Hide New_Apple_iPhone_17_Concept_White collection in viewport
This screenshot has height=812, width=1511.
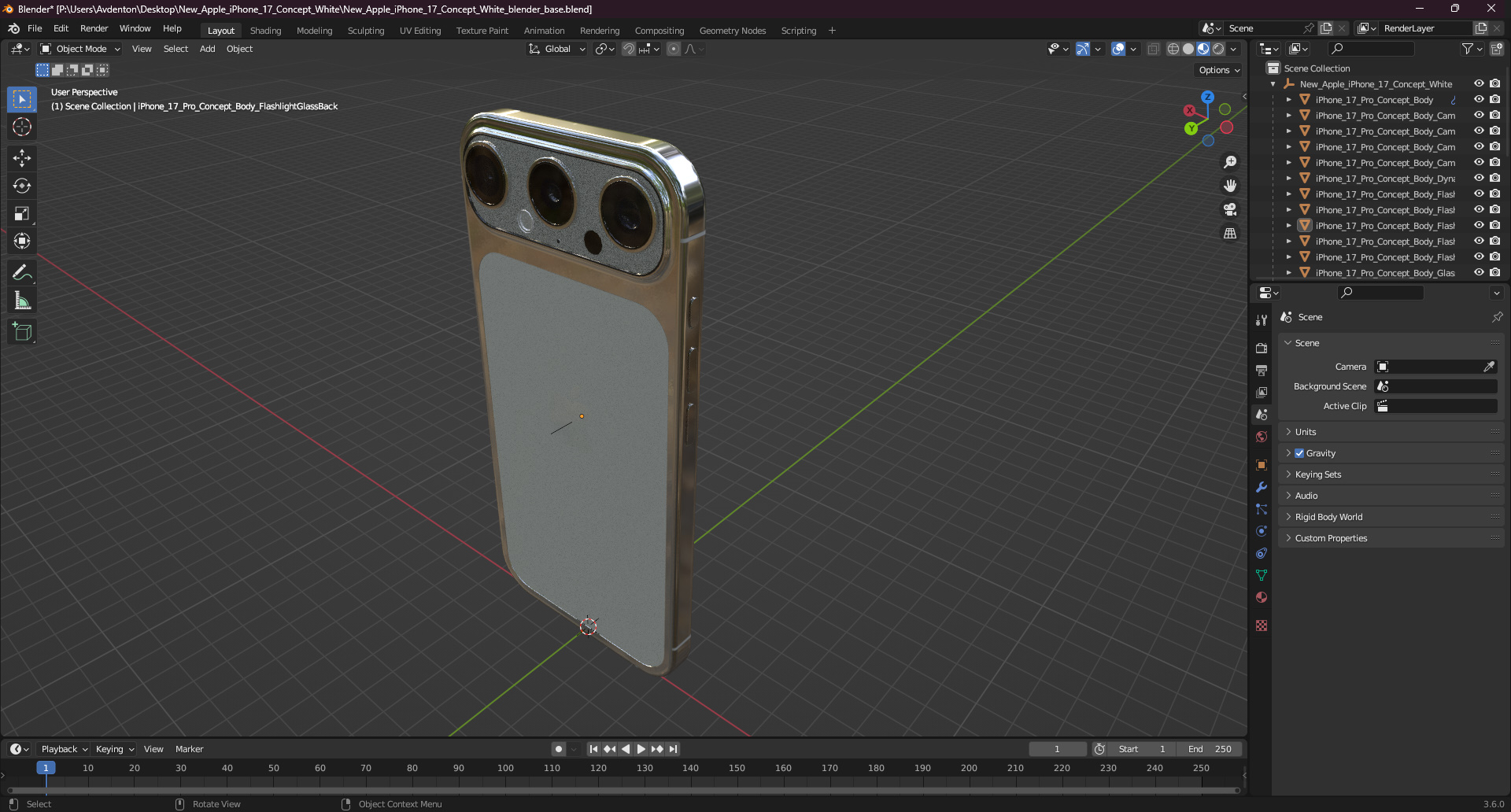coord(1479,83)
